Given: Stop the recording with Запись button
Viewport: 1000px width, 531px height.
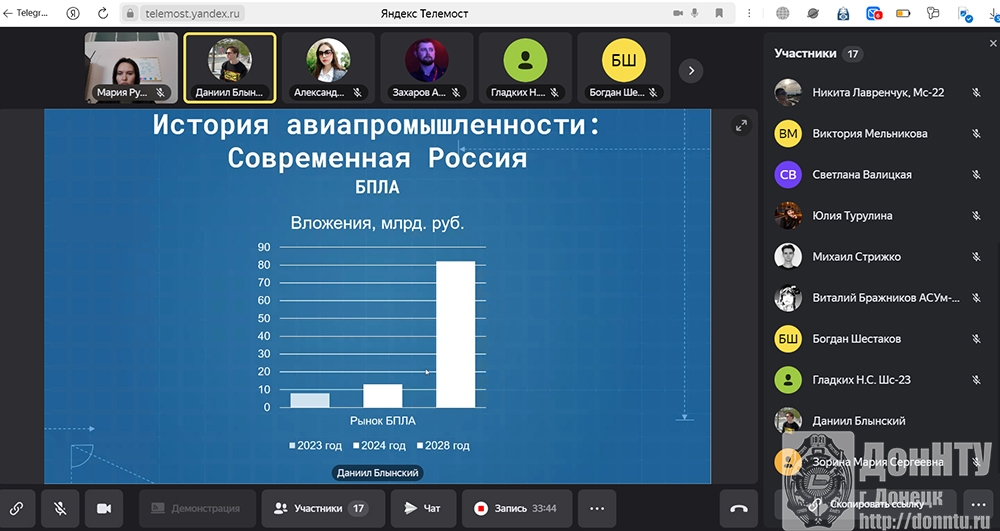Looking at the screenshot, I should pos(515,508).
